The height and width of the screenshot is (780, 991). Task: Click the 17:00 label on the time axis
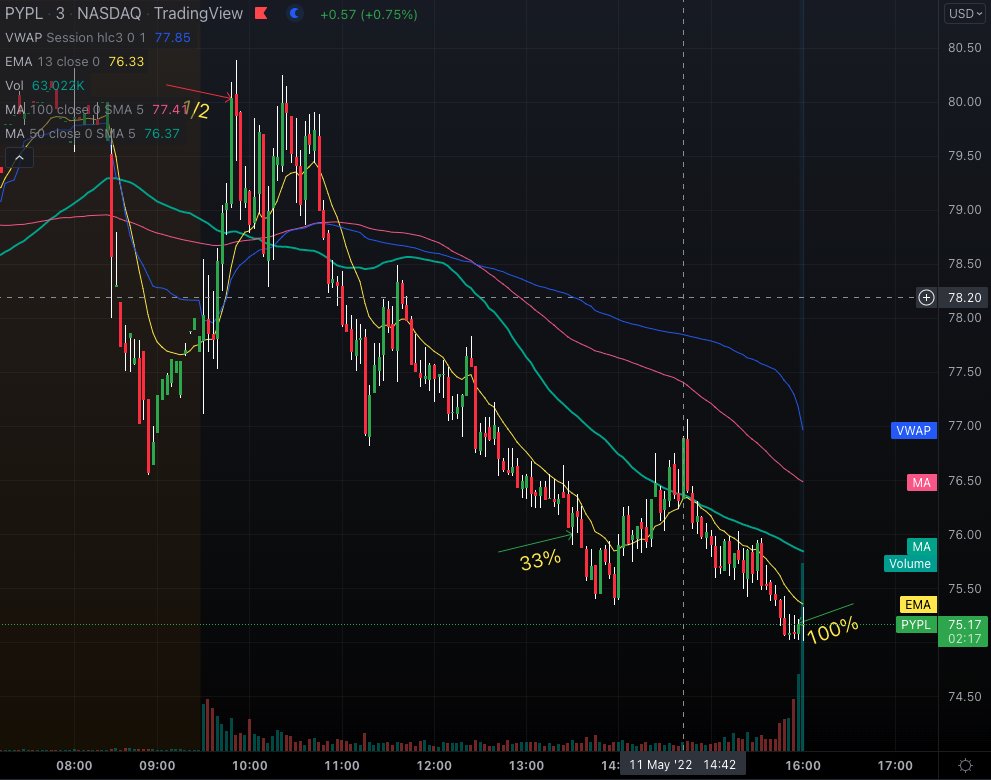[895, 765]
